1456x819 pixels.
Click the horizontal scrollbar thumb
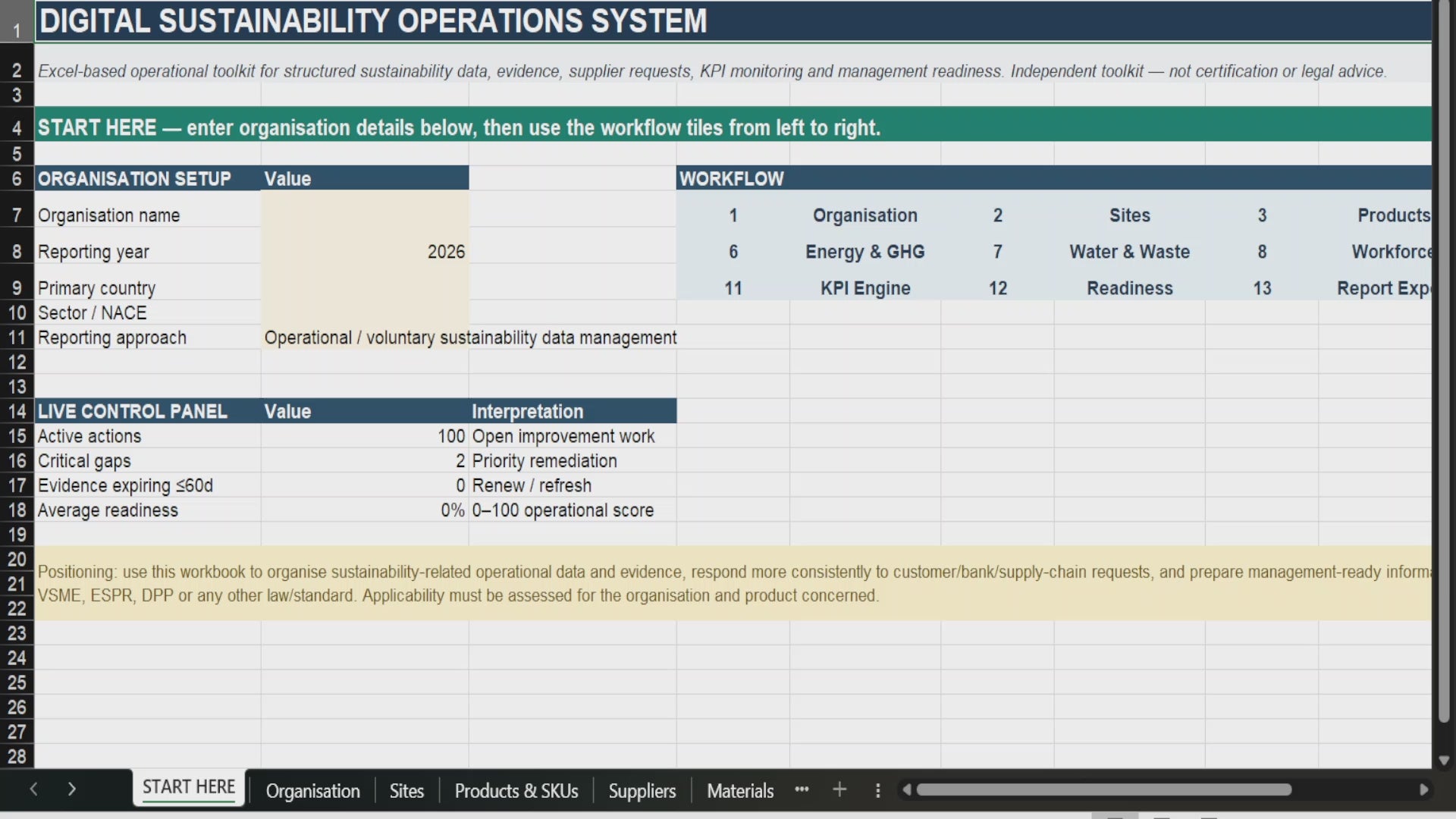[x=1103, y=789]
